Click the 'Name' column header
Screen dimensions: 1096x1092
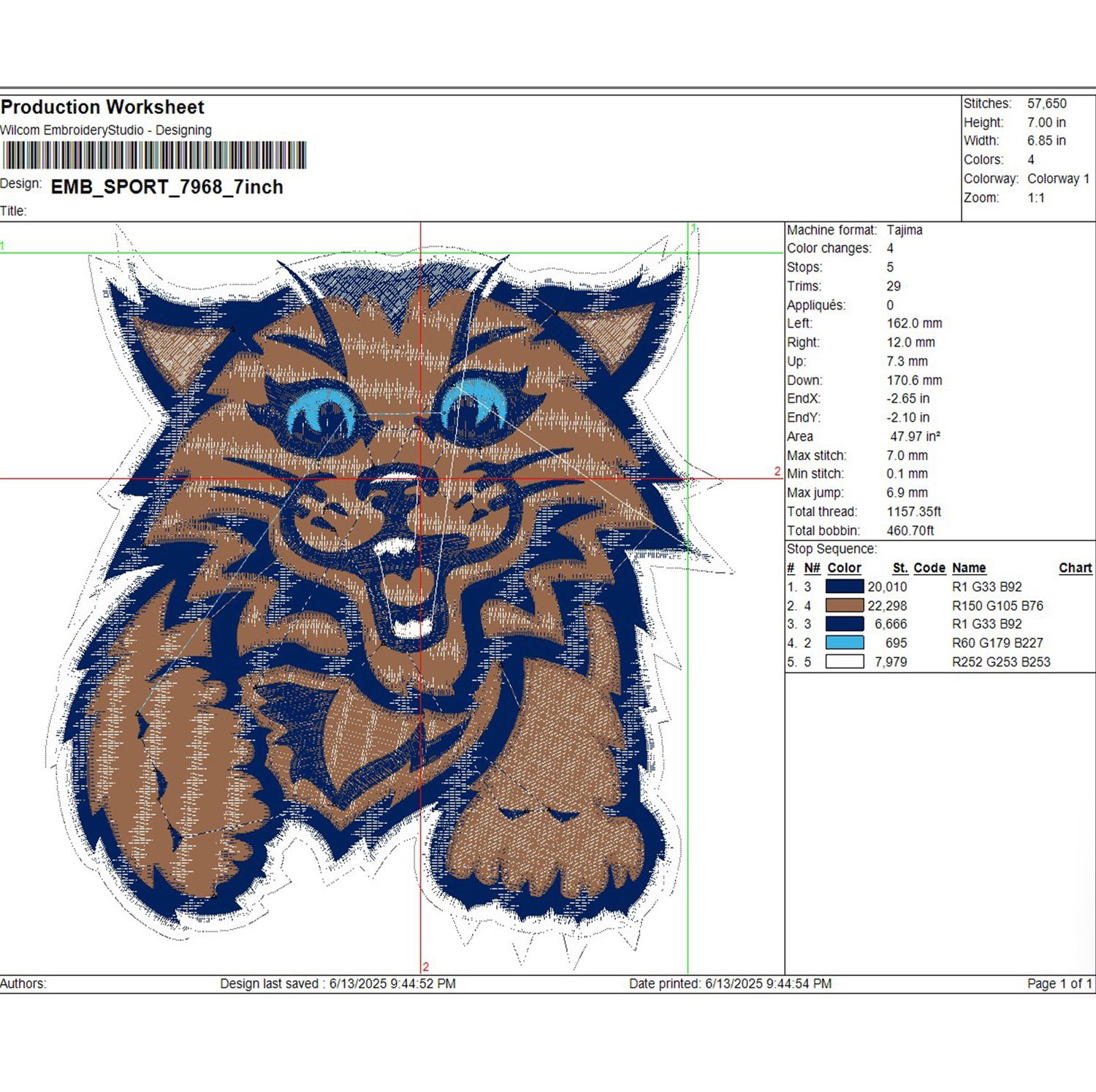coord(969,568)
